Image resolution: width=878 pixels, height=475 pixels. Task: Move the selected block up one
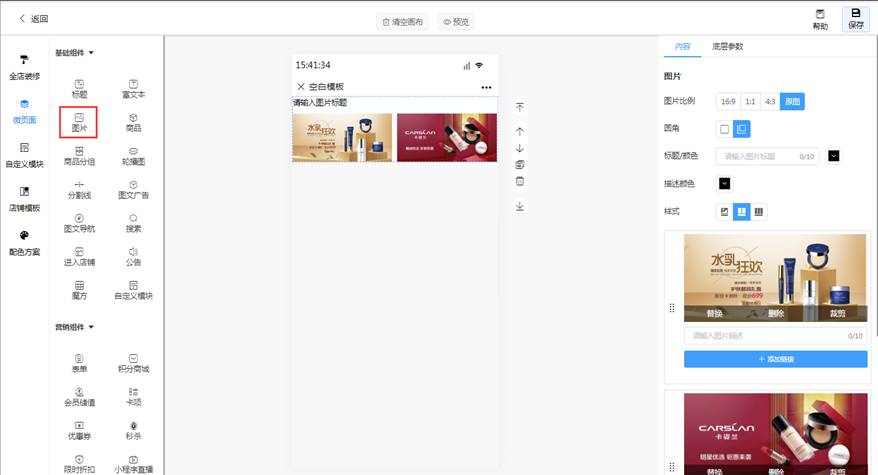(x=520, y=132)
